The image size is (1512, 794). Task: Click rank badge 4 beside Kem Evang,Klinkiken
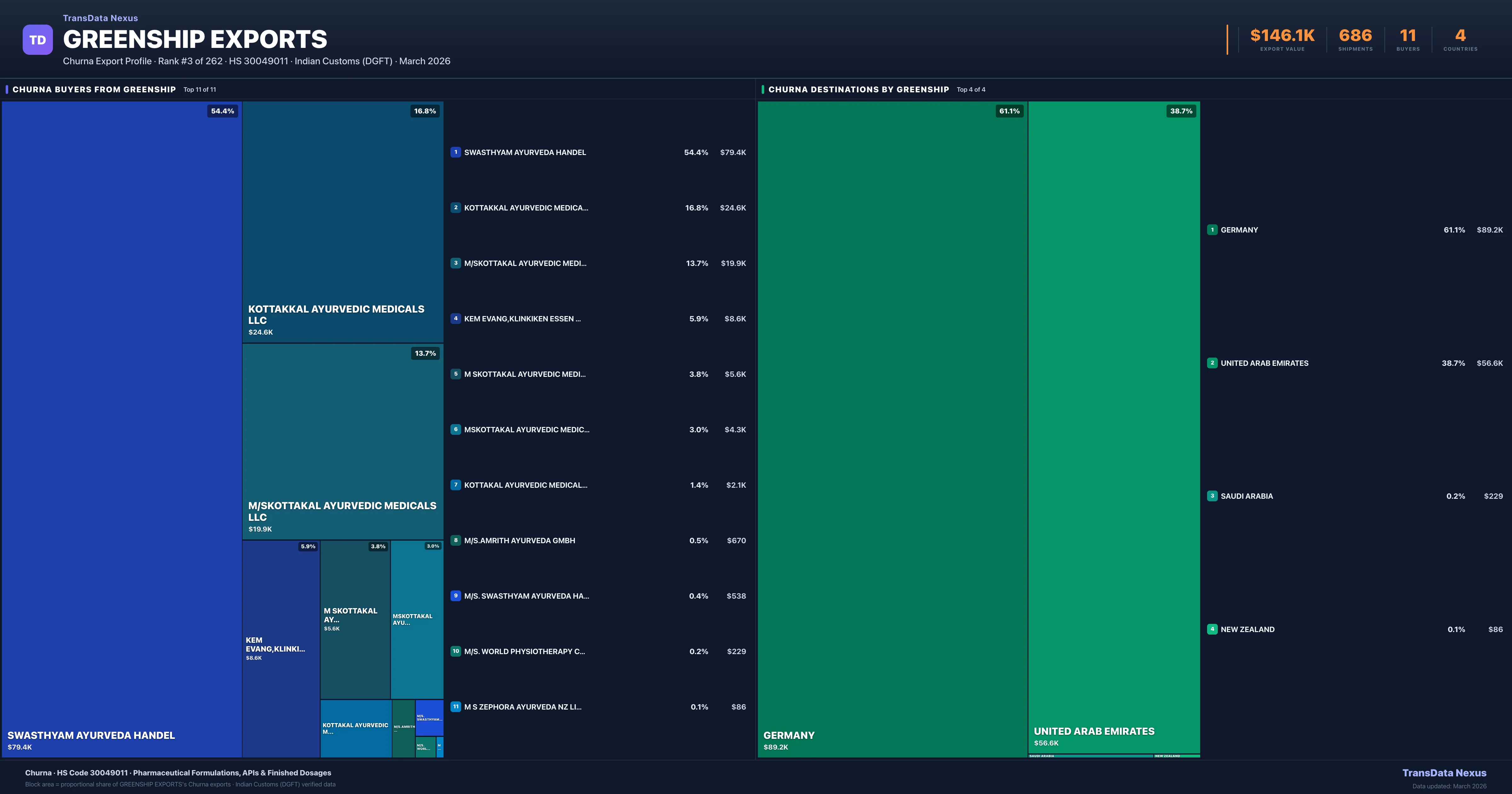tap(455, 318)
